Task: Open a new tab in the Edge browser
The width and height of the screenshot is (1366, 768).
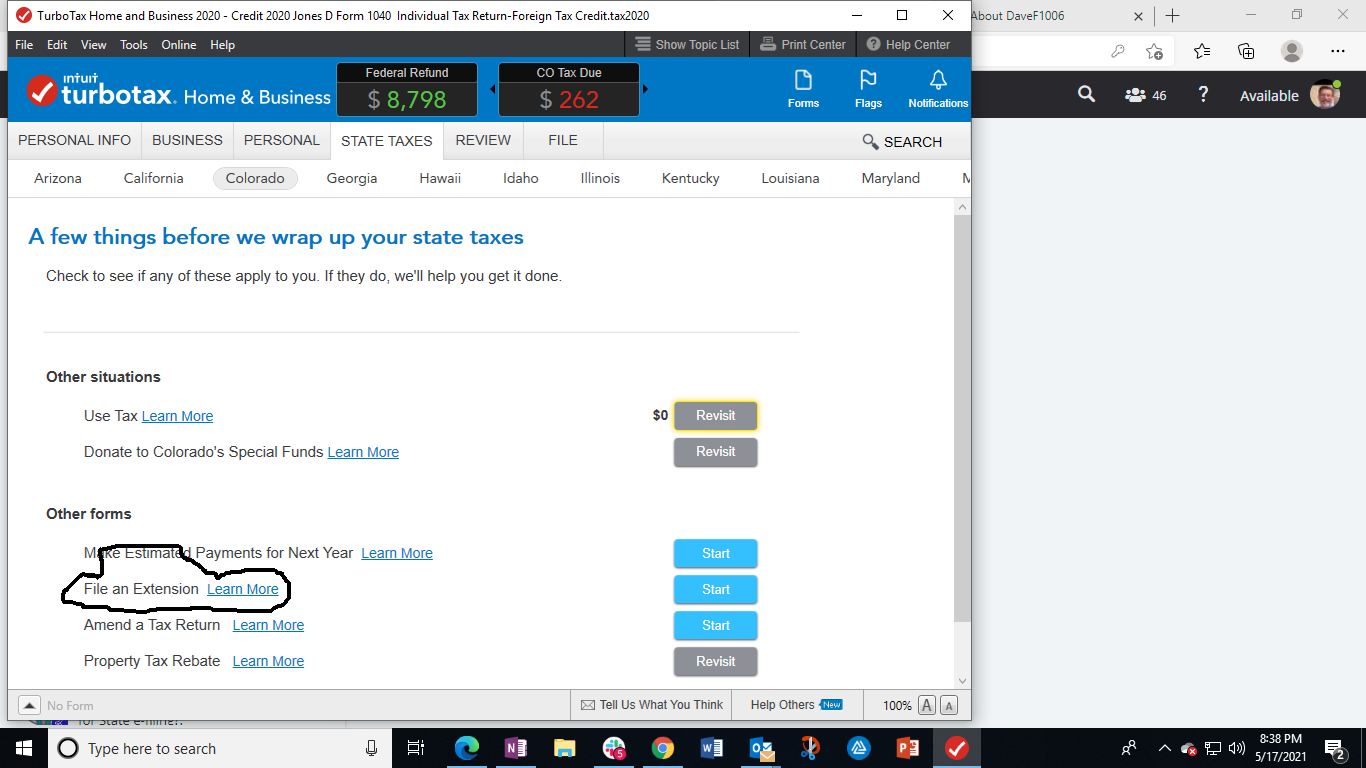Action: [x=1173, y=15]
